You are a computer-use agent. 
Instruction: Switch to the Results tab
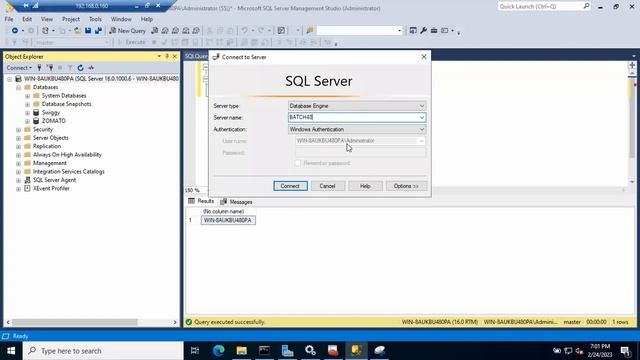[x=201, y=201]
